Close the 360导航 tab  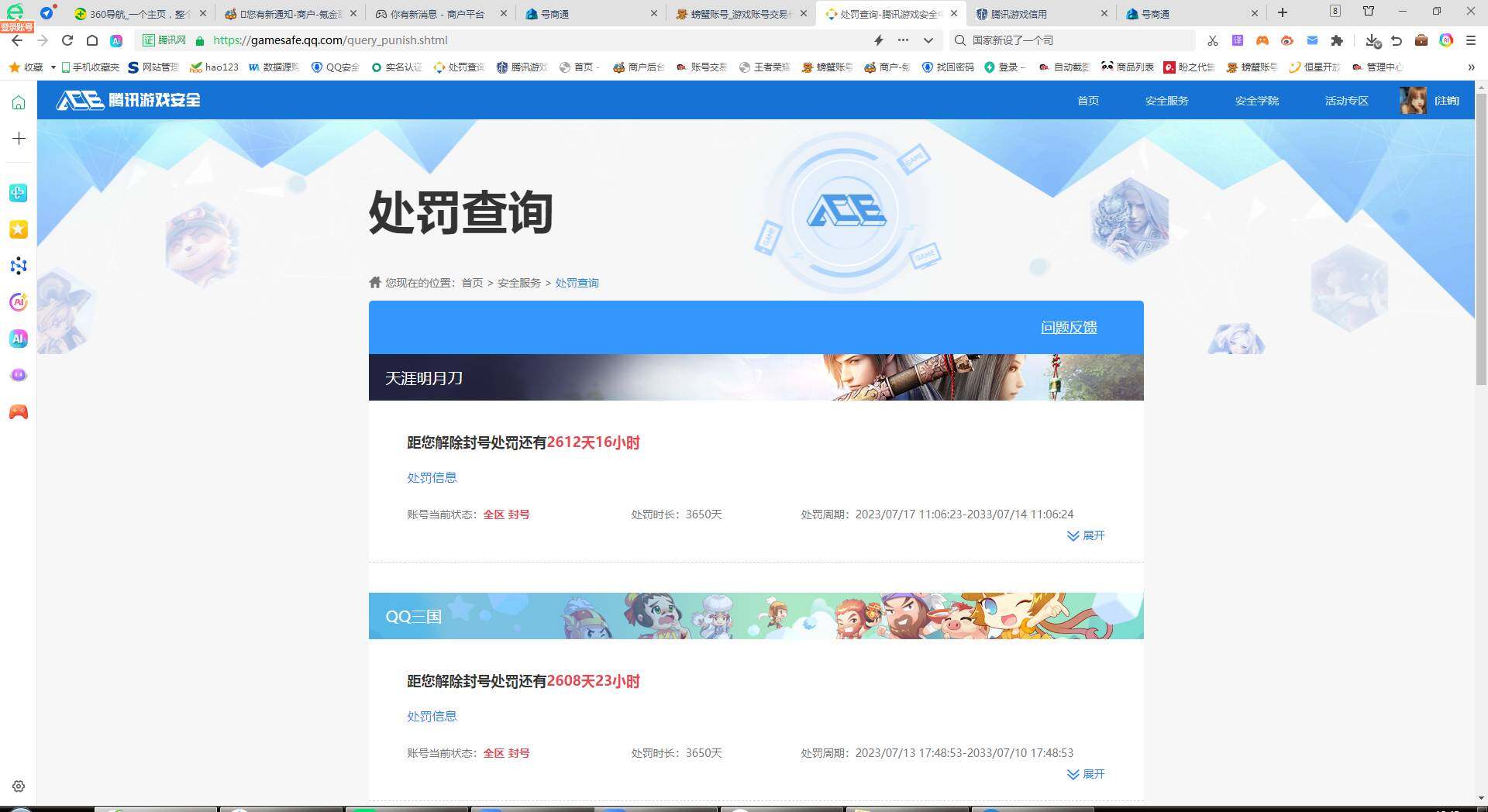[203, 14]
